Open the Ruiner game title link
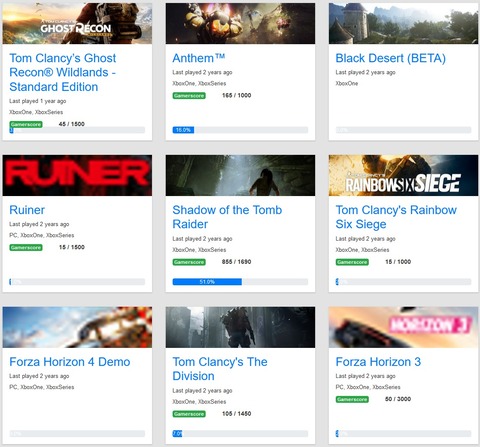This screenshot has height=447, width=480. click(27, 210)
